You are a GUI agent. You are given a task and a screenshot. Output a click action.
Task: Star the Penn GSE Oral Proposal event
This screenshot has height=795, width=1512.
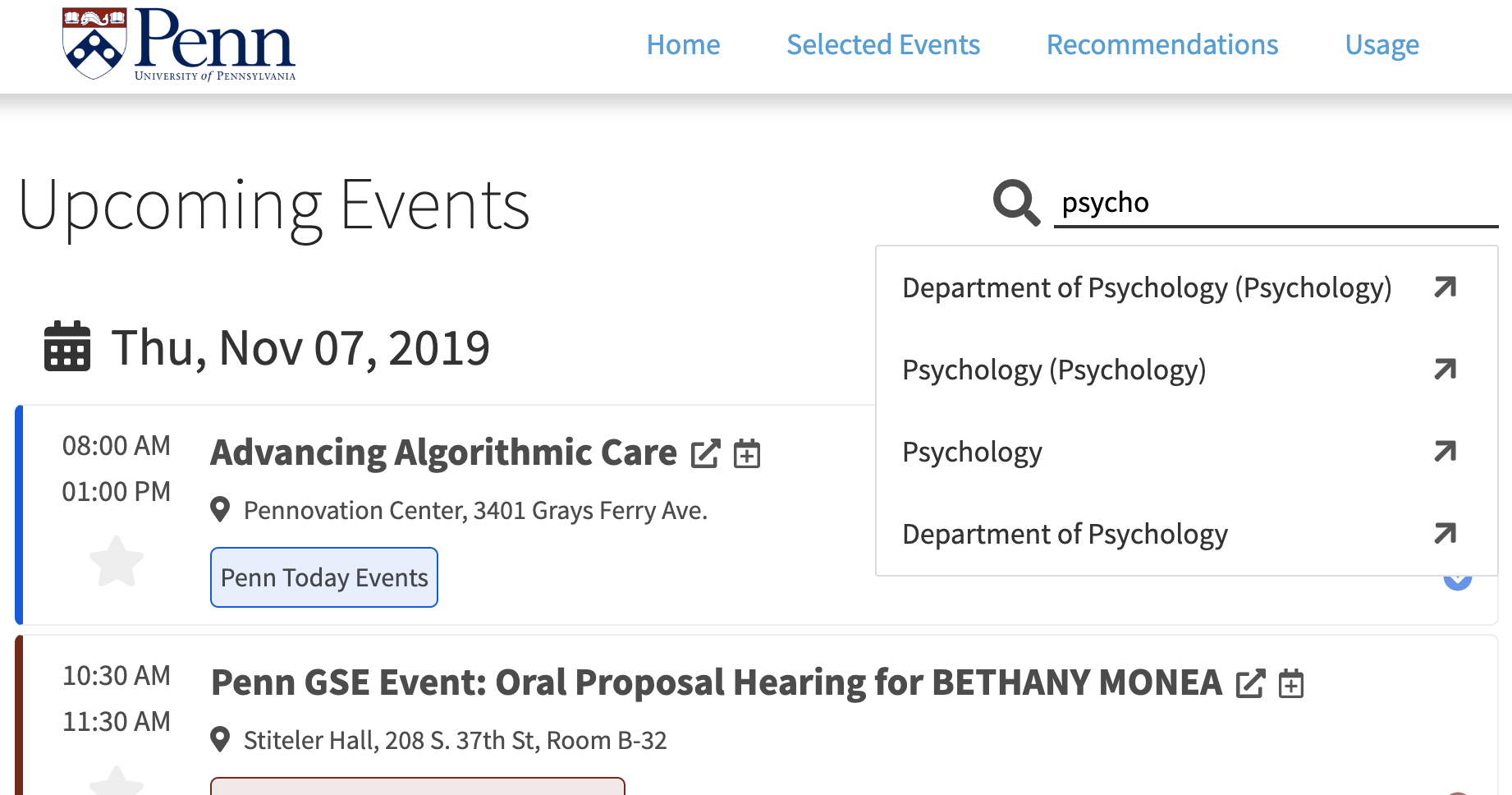(x=117, y=780)
